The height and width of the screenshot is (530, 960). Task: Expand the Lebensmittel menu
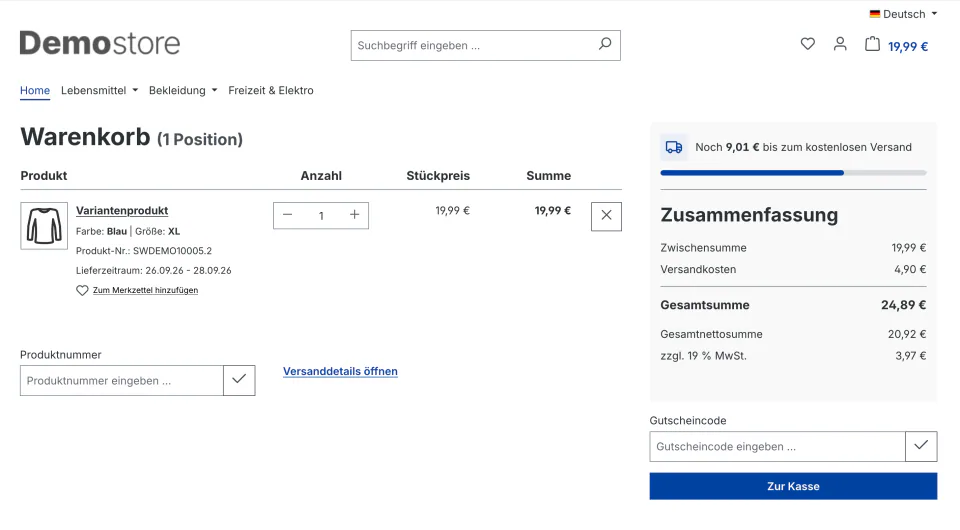pos(99,91)
